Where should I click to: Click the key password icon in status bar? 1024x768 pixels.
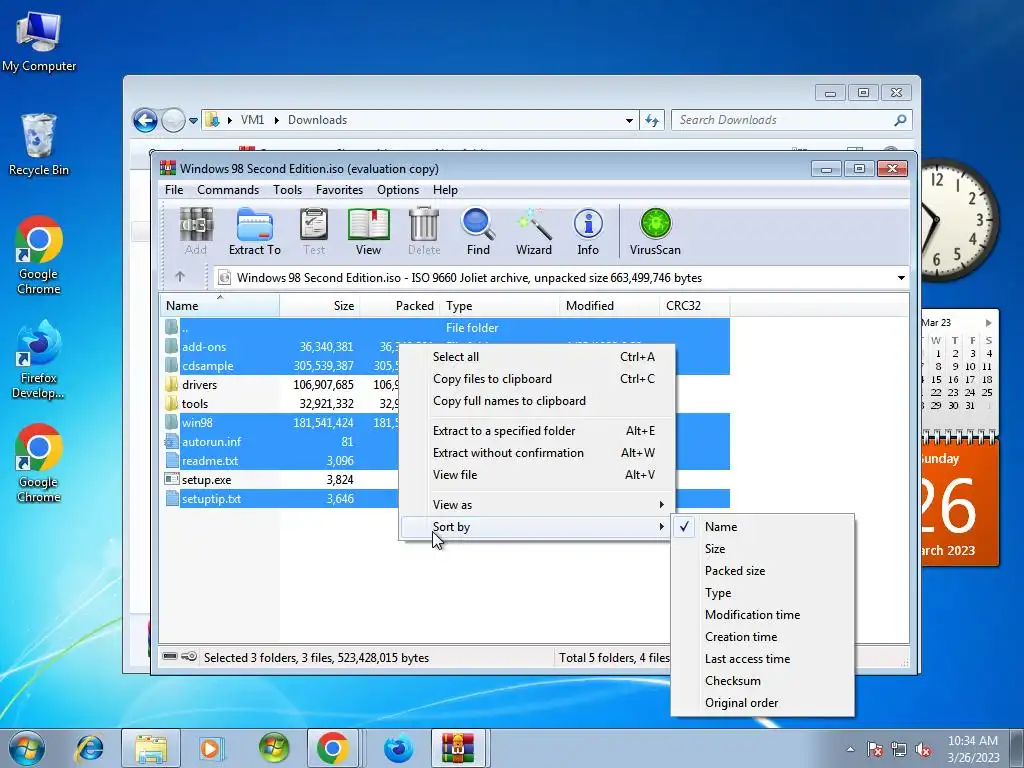tap(189, 656)
